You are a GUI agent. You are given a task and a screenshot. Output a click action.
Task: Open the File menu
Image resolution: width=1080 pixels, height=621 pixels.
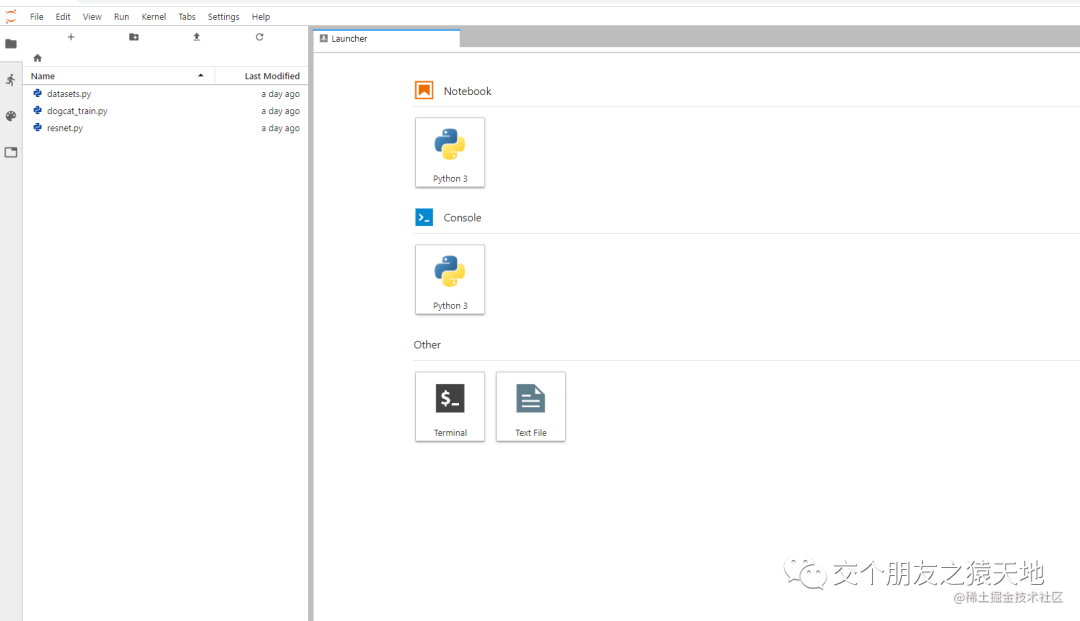point(37,17)
